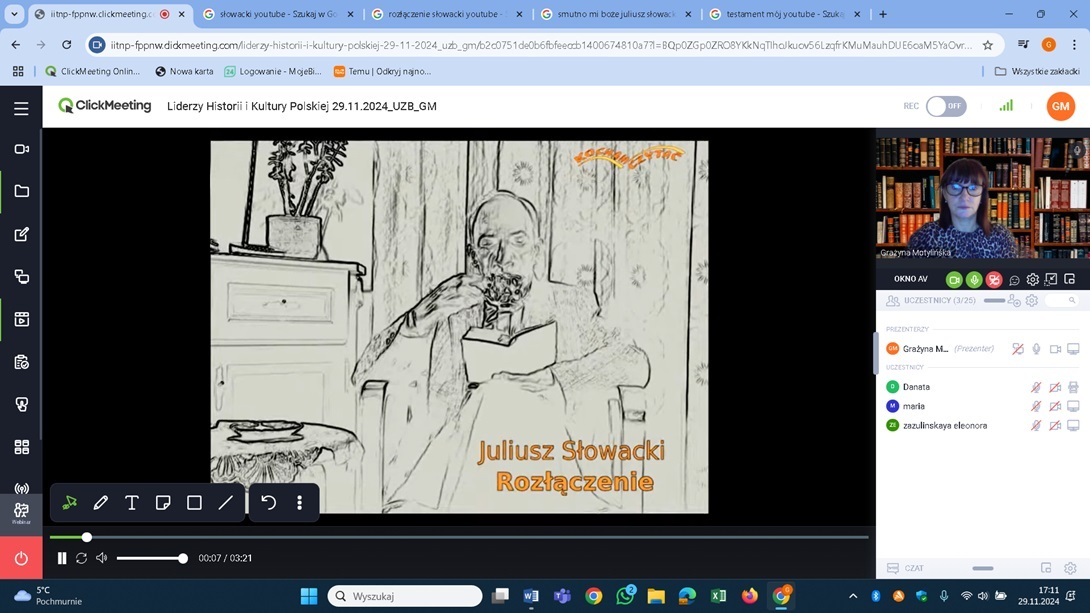Open Word from the Windows taskbar
This screenshot has width=1090, height=613.
531,596
